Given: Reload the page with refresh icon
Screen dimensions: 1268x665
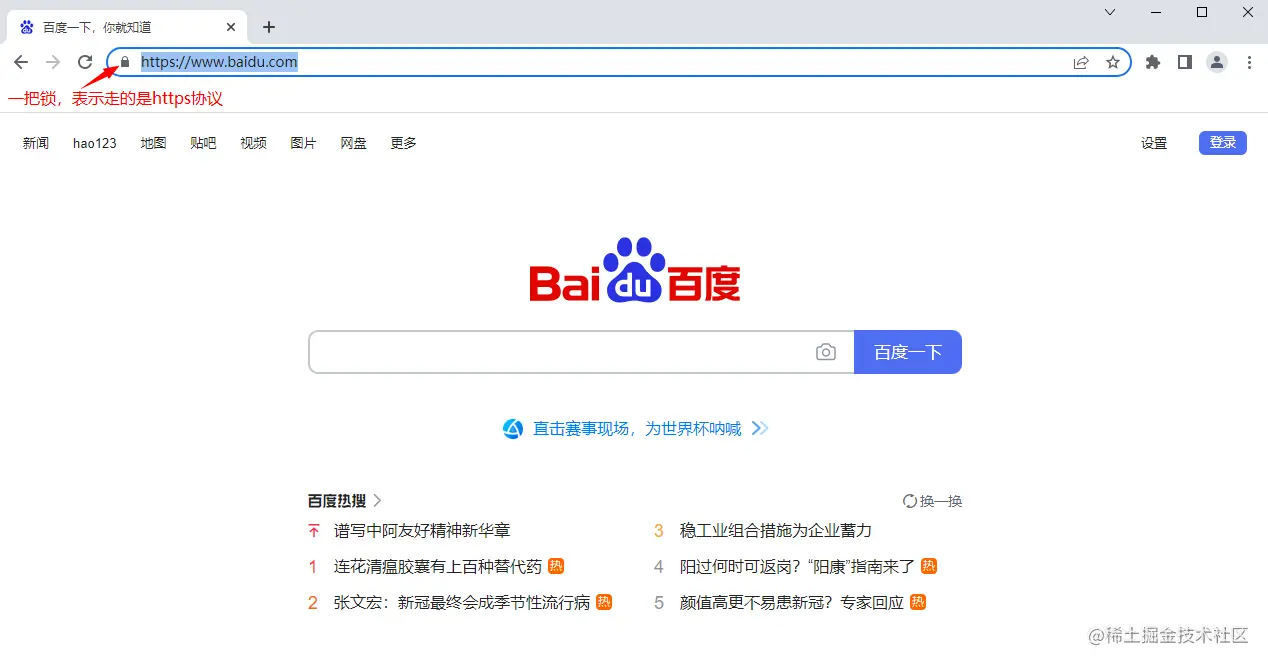Looking at the screenshot, I should click(85, 62).
